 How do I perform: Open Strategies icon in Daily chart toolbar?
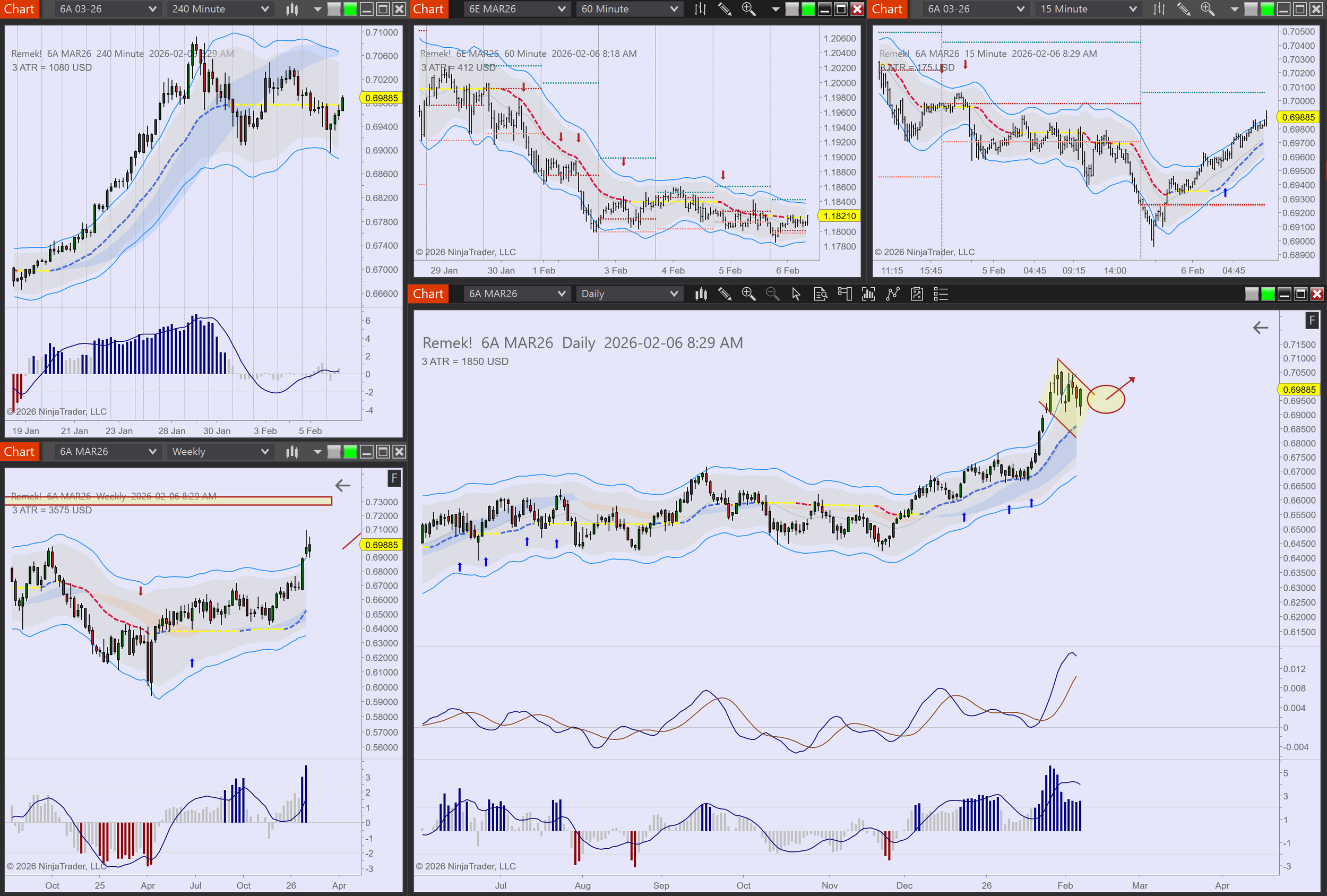(917, 294)
